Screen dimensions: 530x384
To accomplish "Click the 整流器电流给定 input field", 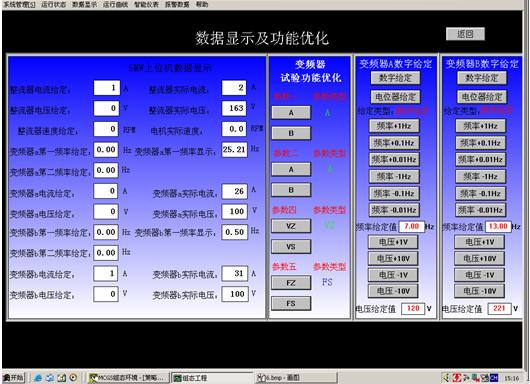I will (x=106, y=88).
